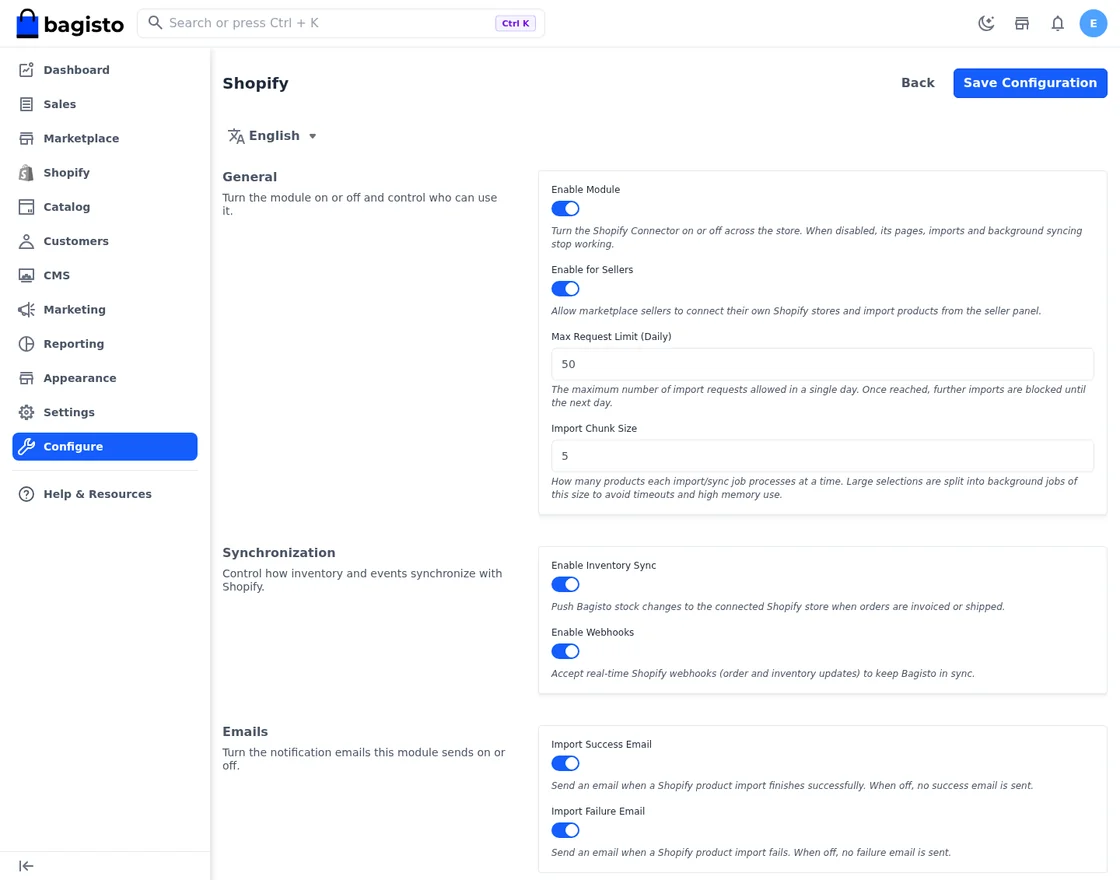
Task: Click the Reporting chart icon
Action: point(26,344)
